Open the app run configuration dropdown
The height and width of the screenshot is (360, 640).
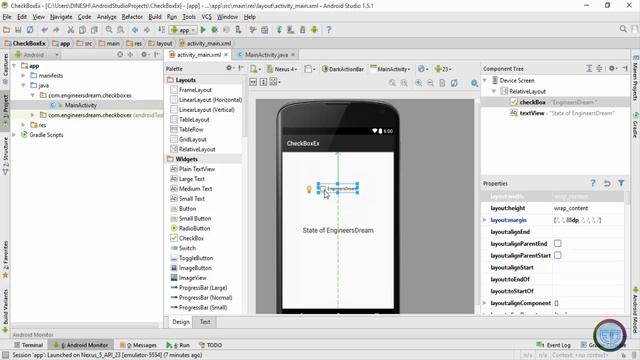(x=184, y=30)
